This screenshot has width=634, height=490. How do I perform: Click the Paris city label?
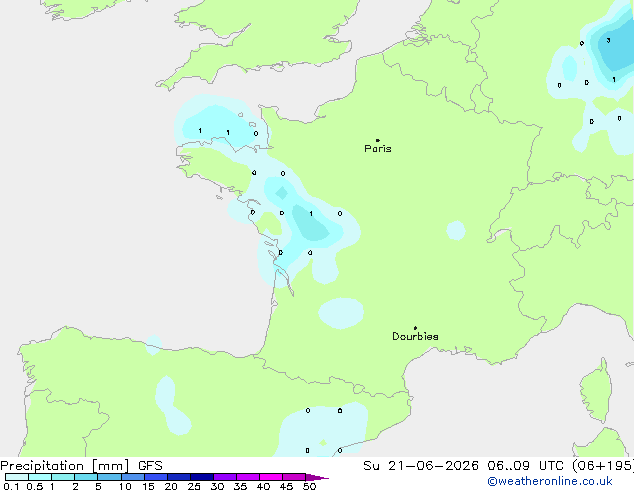[x=378, y=149]
